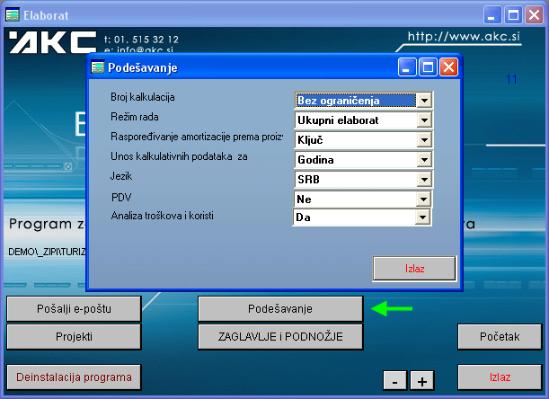Open the Projekti button
This screenshot has width=549, height=399.
pos(74,337)
